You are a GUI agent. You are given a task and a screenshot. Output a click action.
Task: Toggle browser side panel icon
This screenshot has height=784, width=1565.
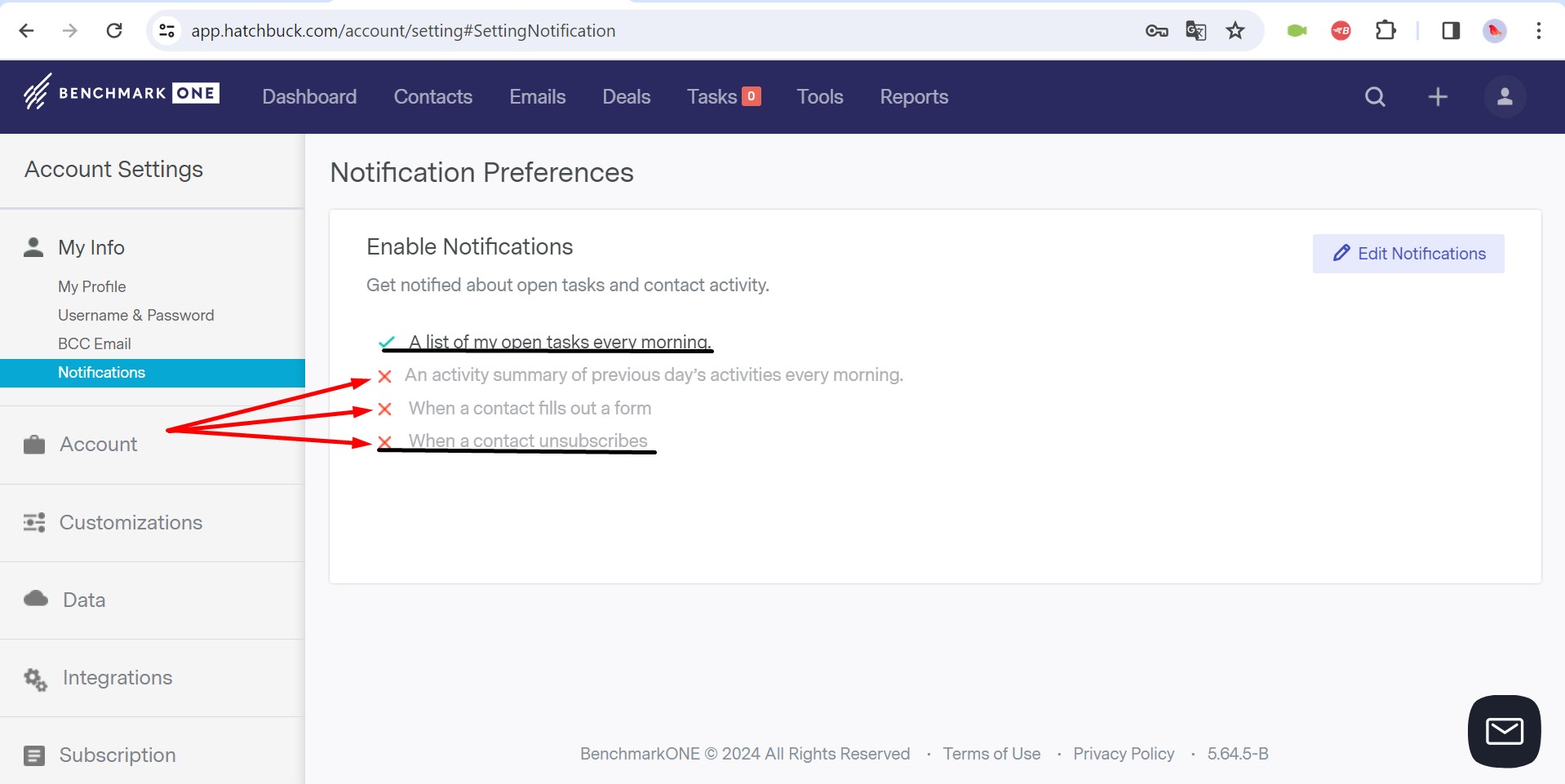click(1451, 31)
